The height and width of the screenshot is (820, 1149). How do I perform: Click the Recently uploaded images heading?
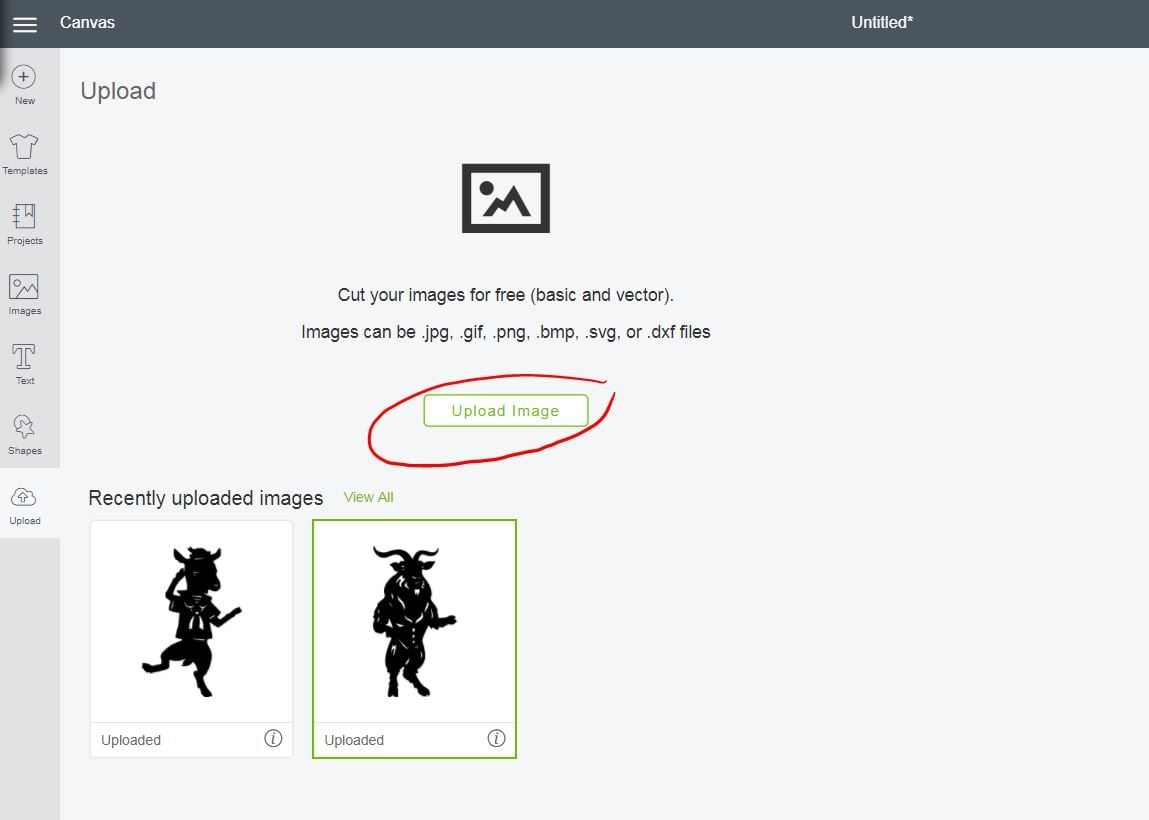click(206, 498)
